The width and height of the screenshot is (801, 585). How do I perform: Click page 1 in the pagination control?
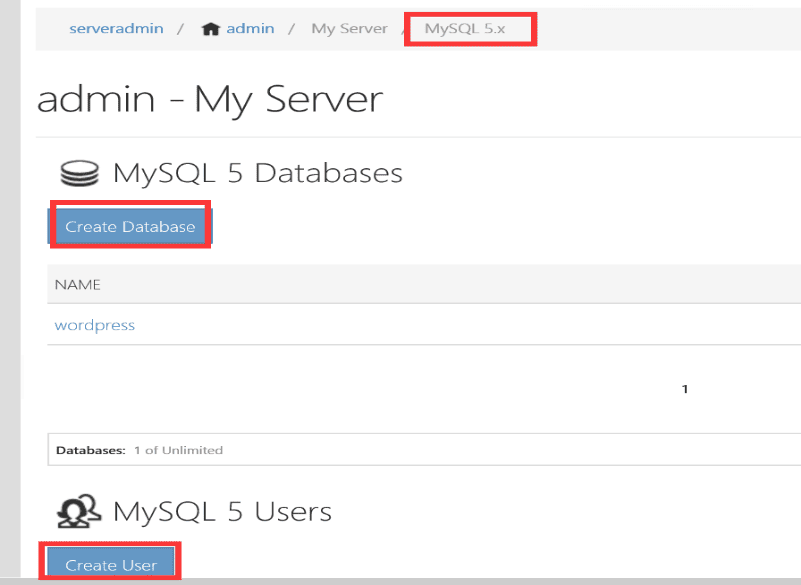pyautogui.click(x=684, y=389)
